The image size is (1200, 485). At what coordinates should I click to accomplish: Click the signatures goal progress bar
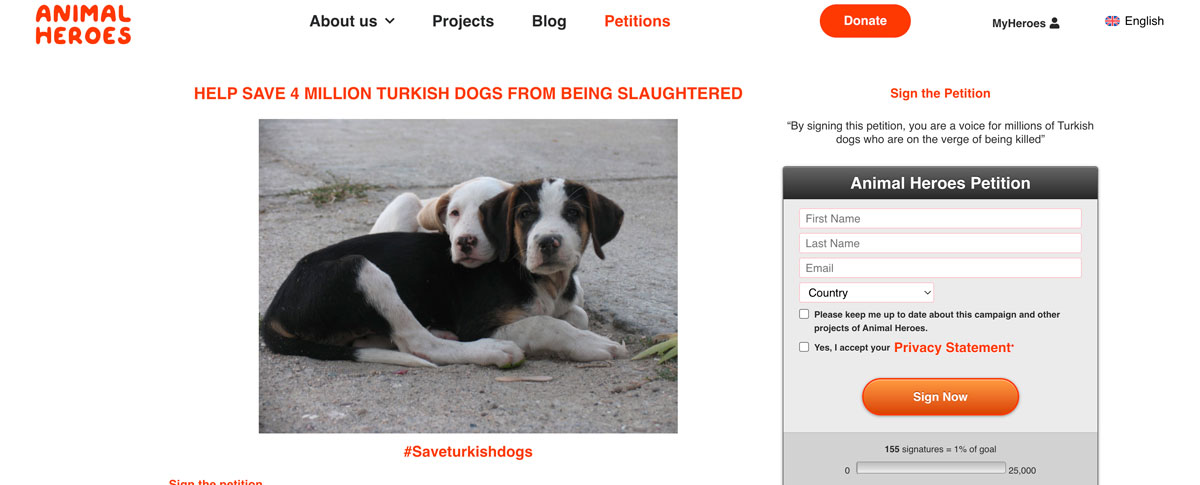pos(931,468)
